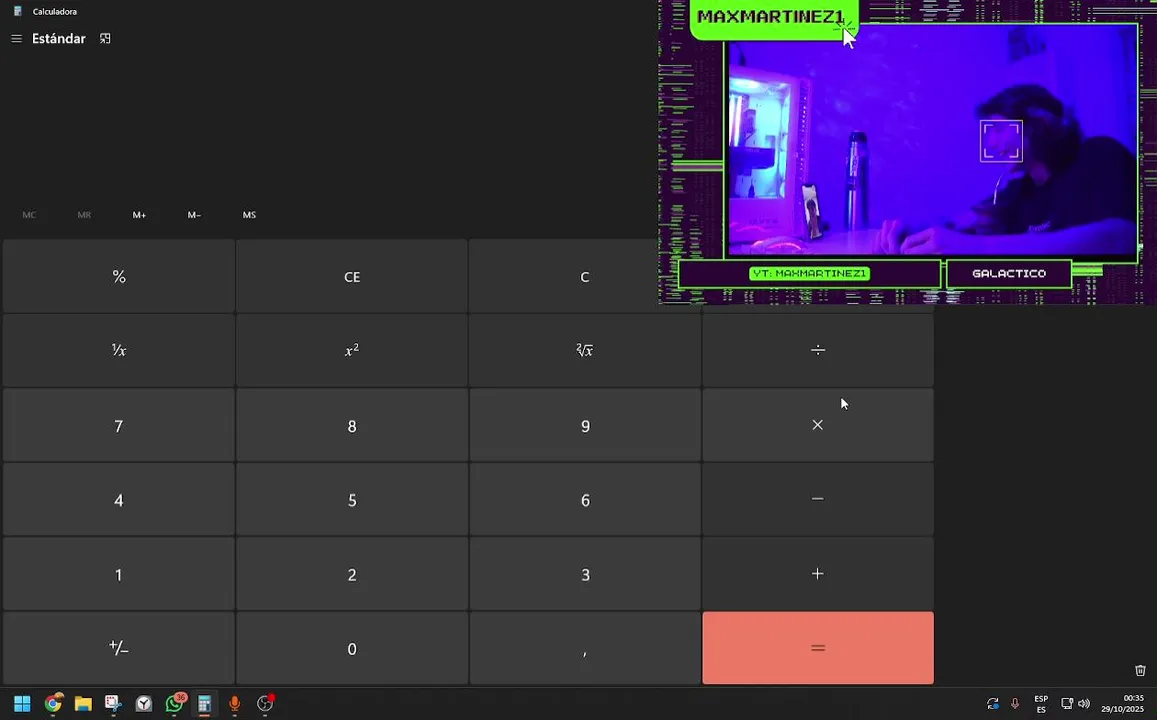Open the ESP ES language switcher
This screenshot has height=720, width=1157.
(1041, 704)
